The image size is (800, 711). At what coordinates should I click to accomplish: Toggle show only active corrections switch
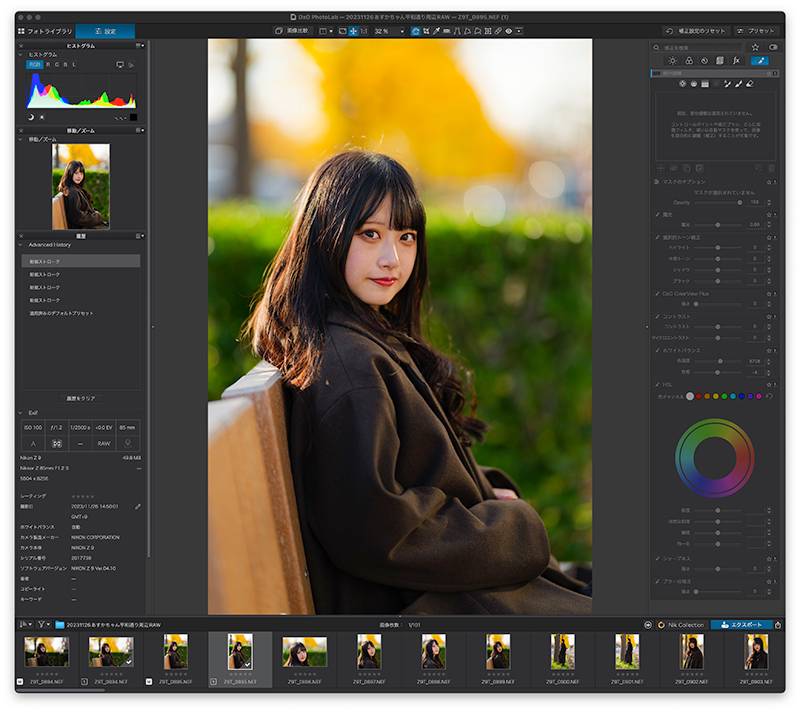pos(773,47)
